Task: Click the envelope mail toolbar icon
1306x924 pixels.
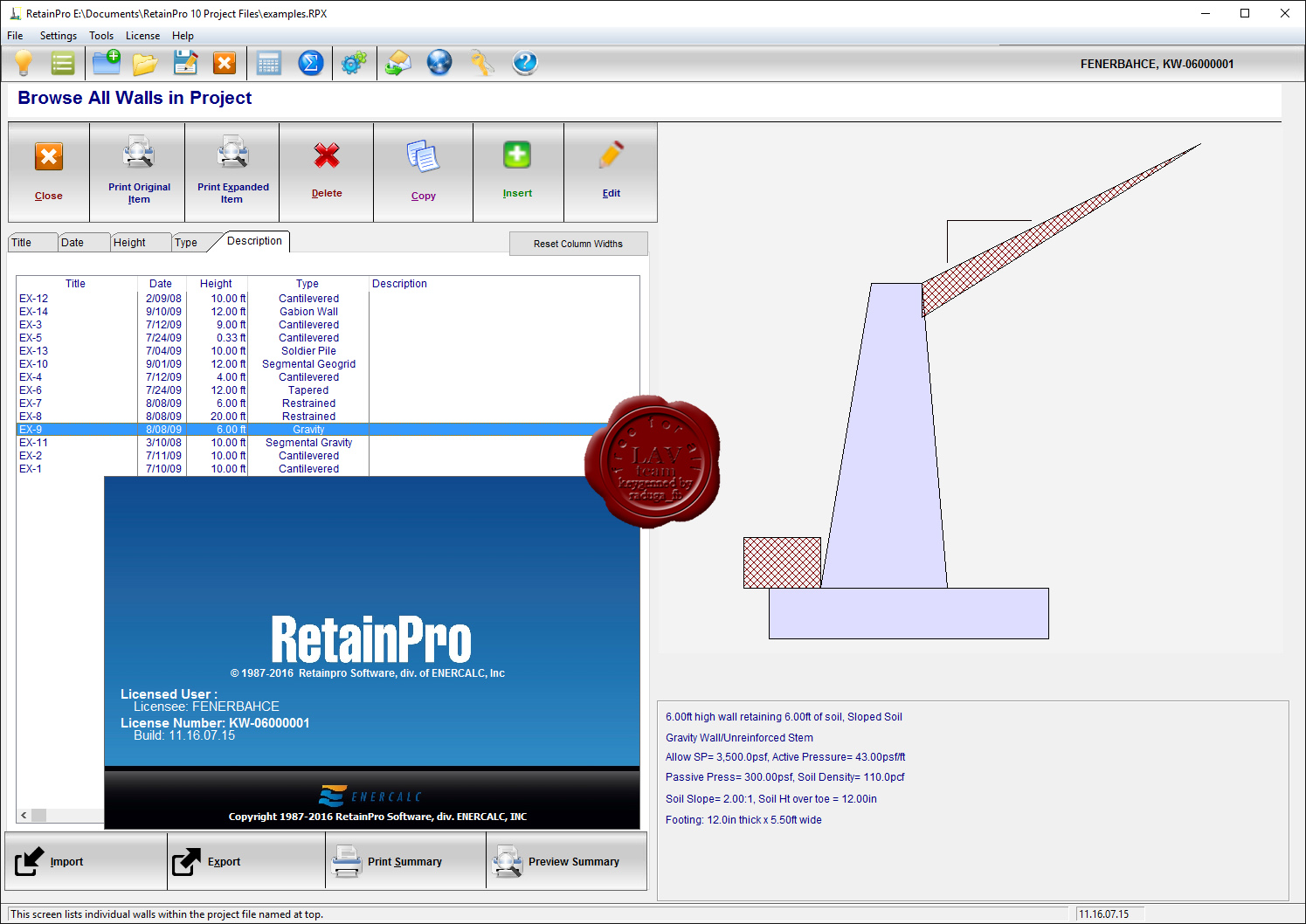Action: coord(398,63)
